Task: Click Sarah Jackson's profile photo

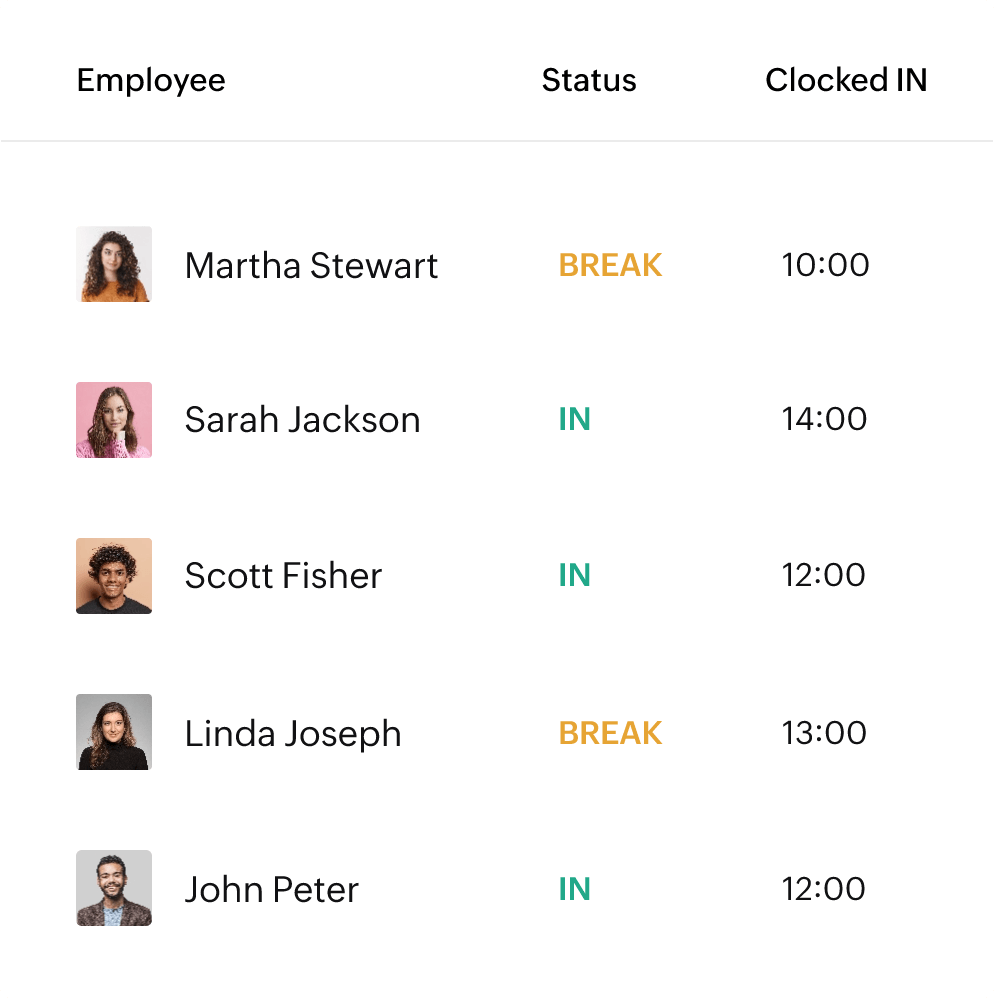Action: point(113,420)
